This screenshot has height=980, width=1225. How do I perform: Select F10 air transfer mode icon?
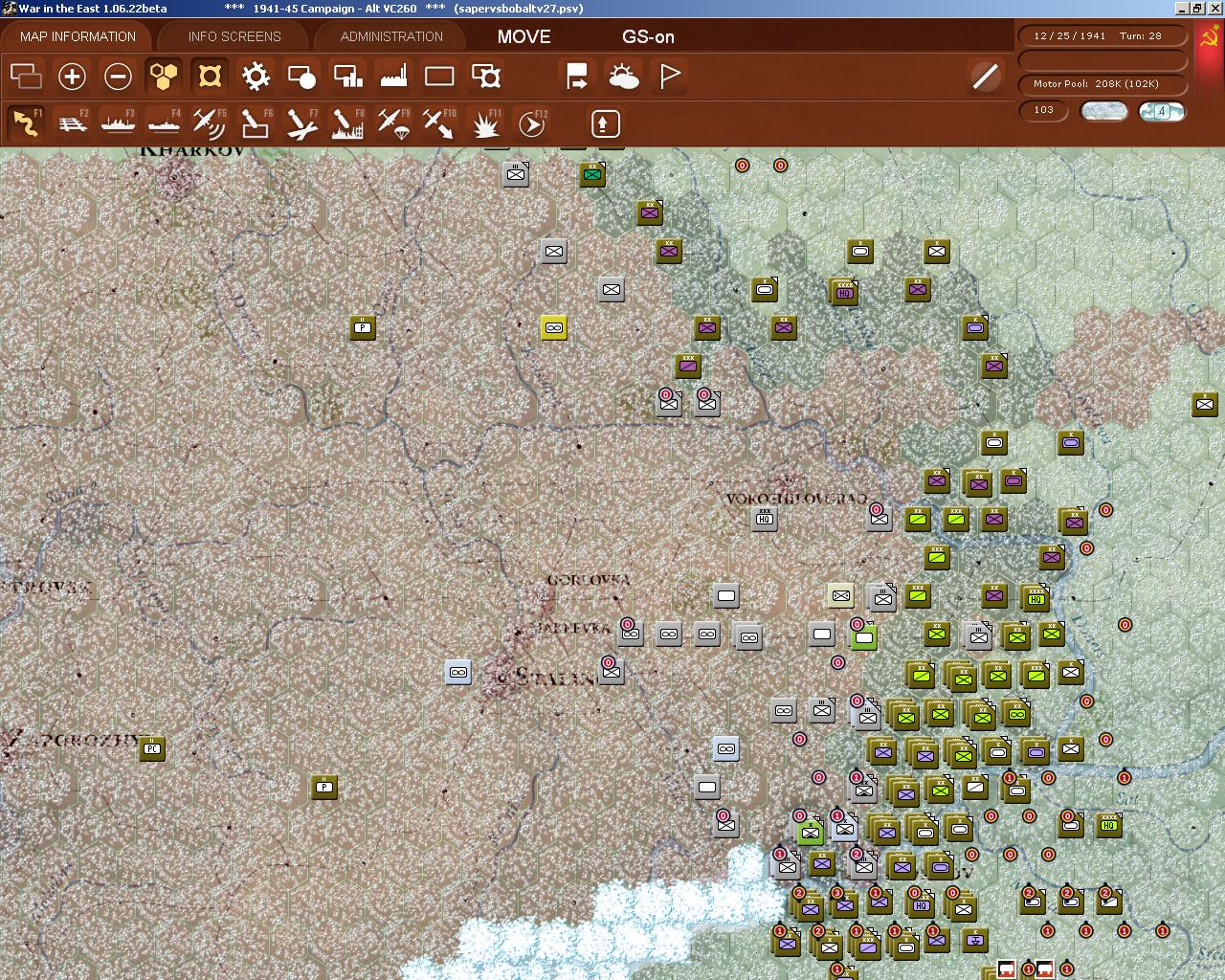tap(439, 123)
